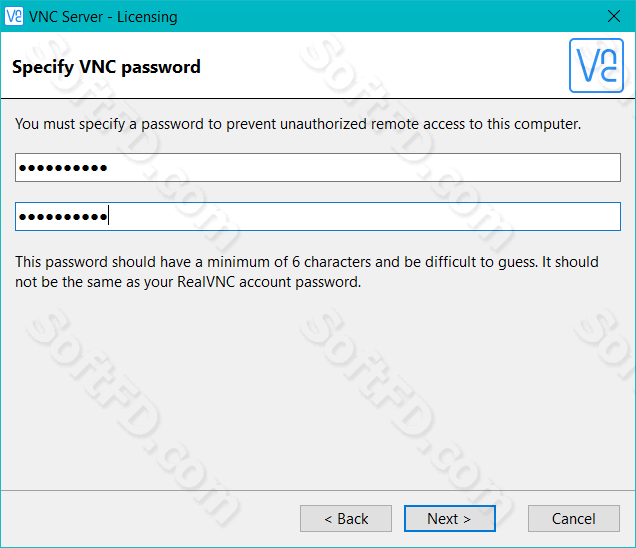The width and height of the screenshot is (636, 548).
Task: Click the 'VNC Server - Licensing' window title
Action: click(x=103, y=17)
